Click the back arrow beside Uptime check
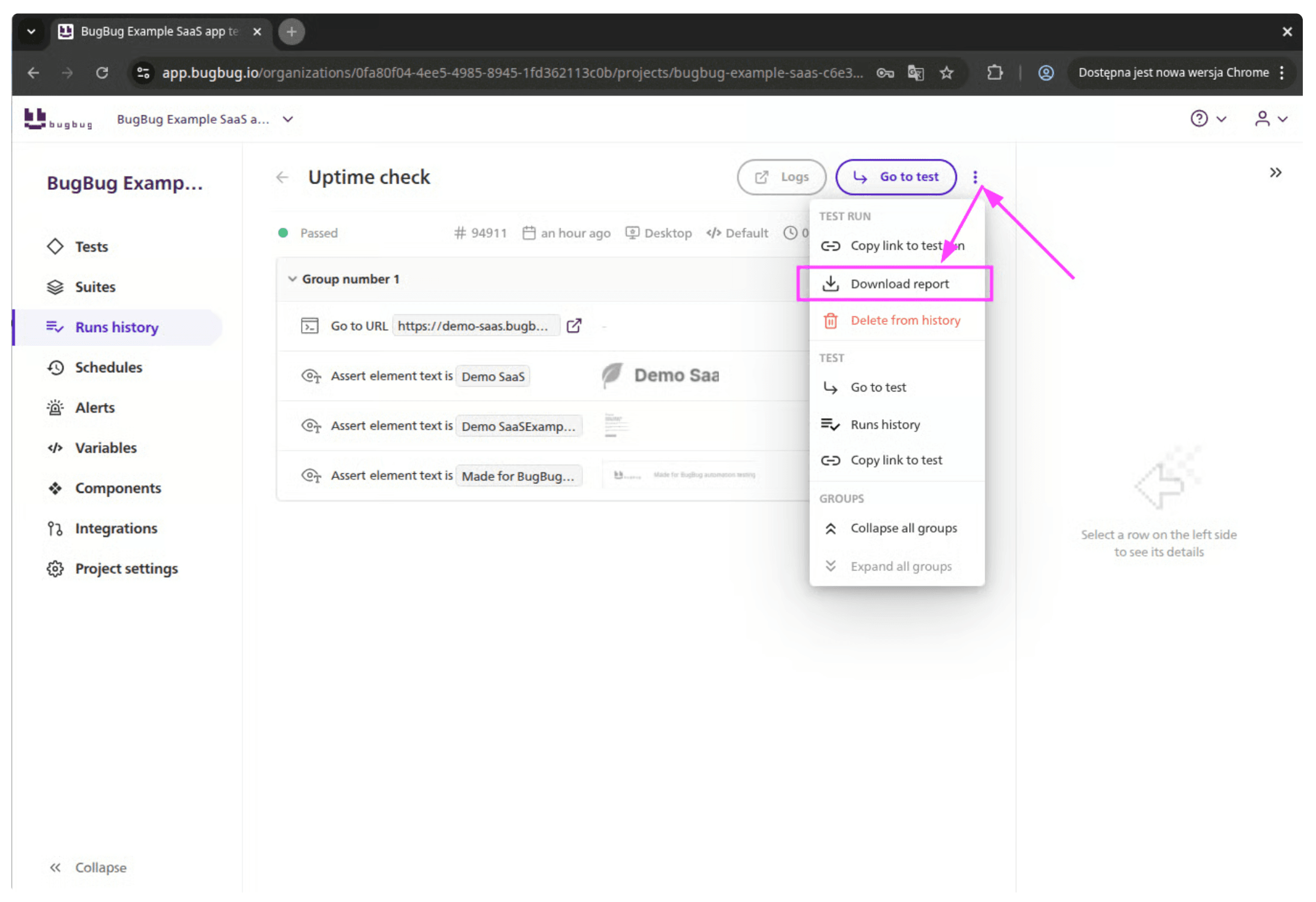This screenshot has height=902, width=1316. pyautogui.click(x=282, y=177)
